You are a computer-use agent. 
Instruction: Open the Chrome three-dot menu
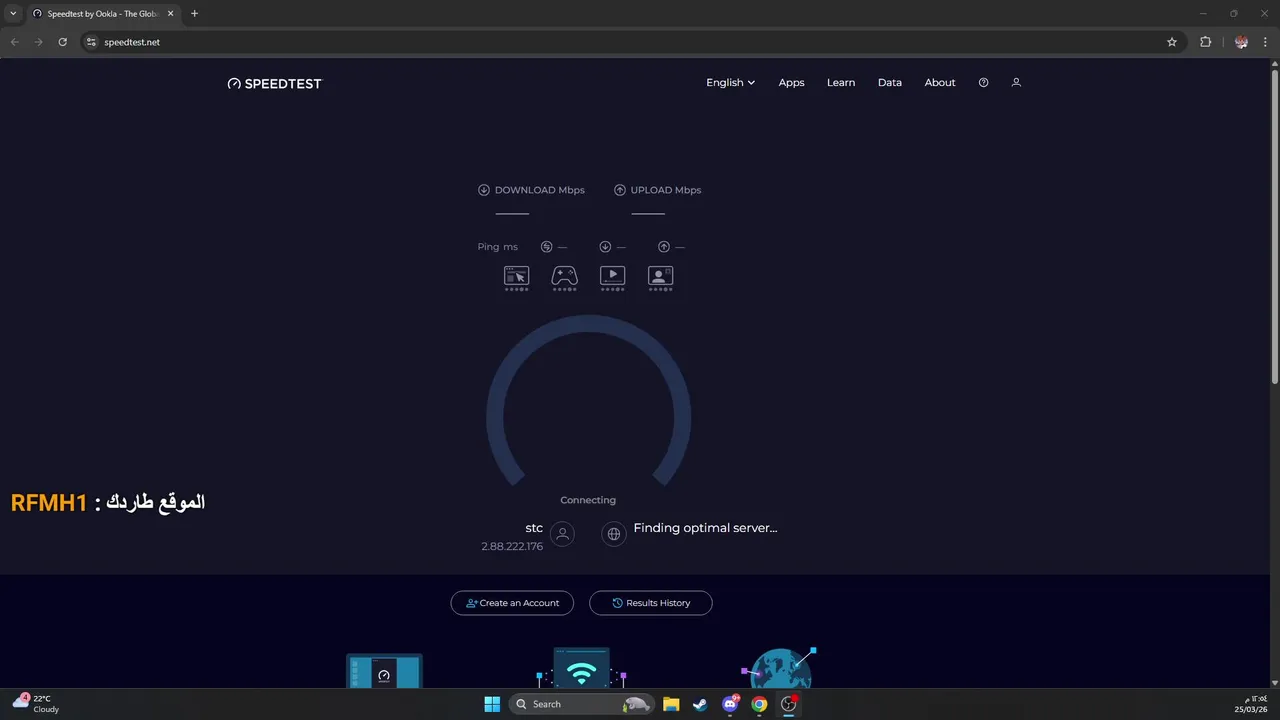pyautogui.click(x=1266, y=42)
